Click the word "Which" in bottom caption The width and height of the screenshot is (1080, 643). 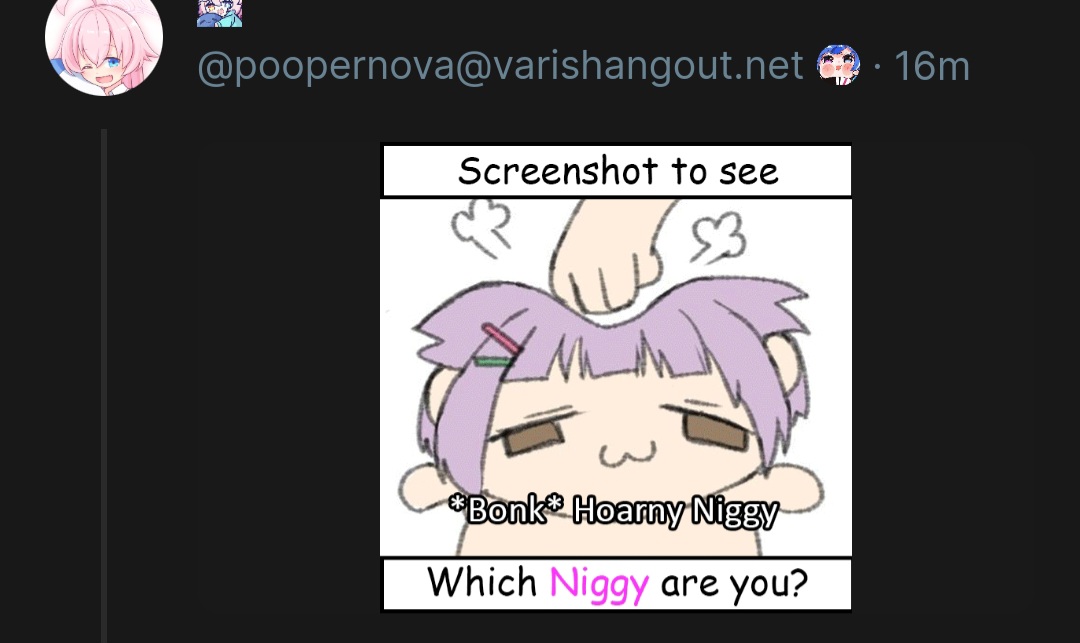pyautogui.click(x=482, y=582)
